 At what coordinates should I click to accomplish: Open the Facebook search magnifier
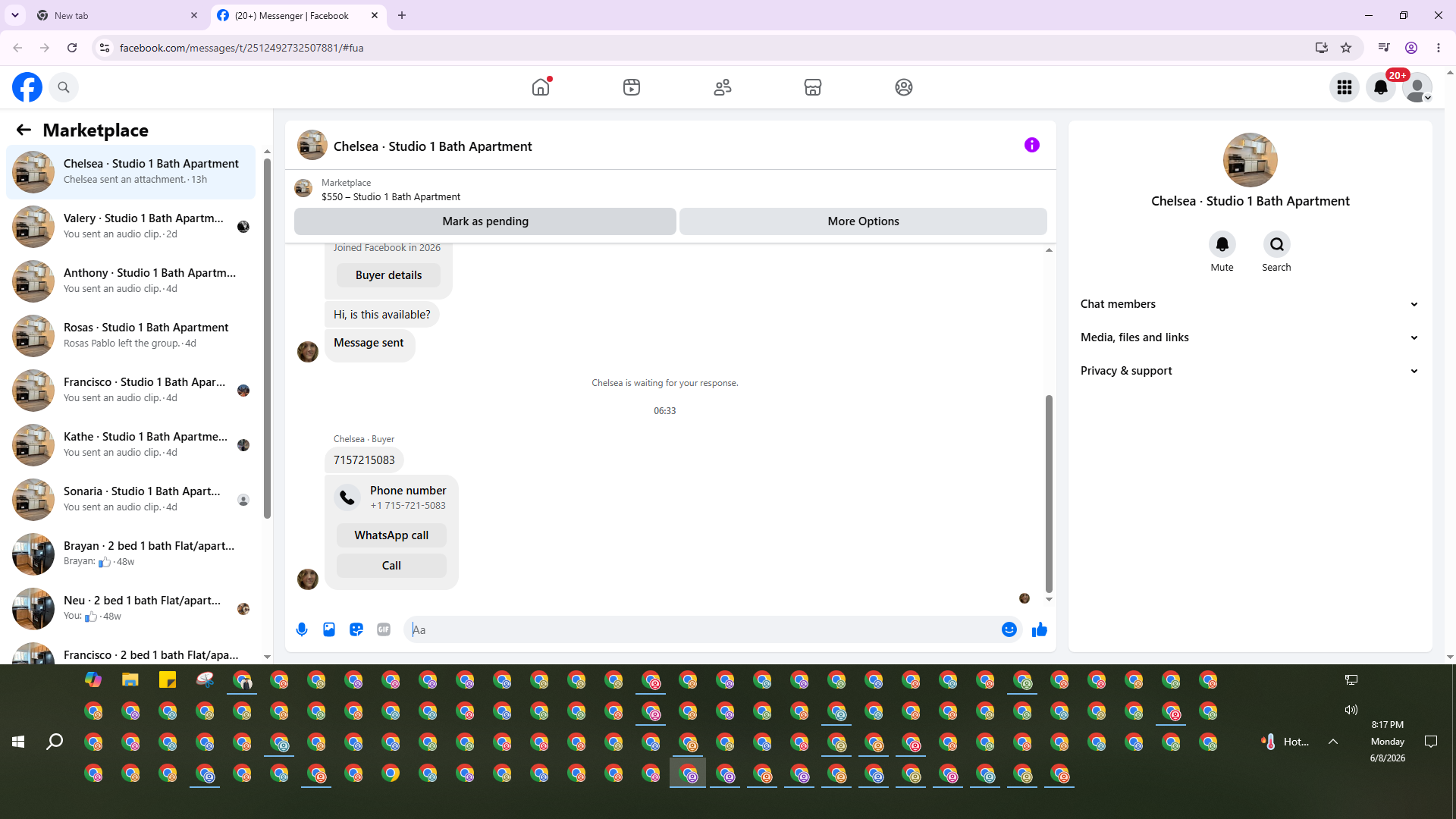64,87
